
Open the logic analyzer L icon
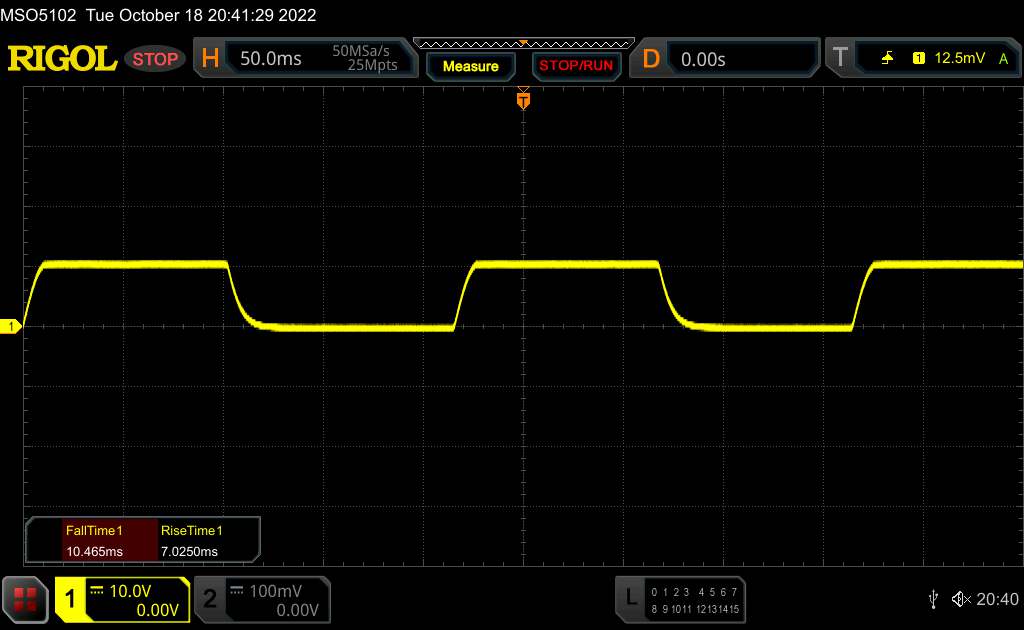630,598
